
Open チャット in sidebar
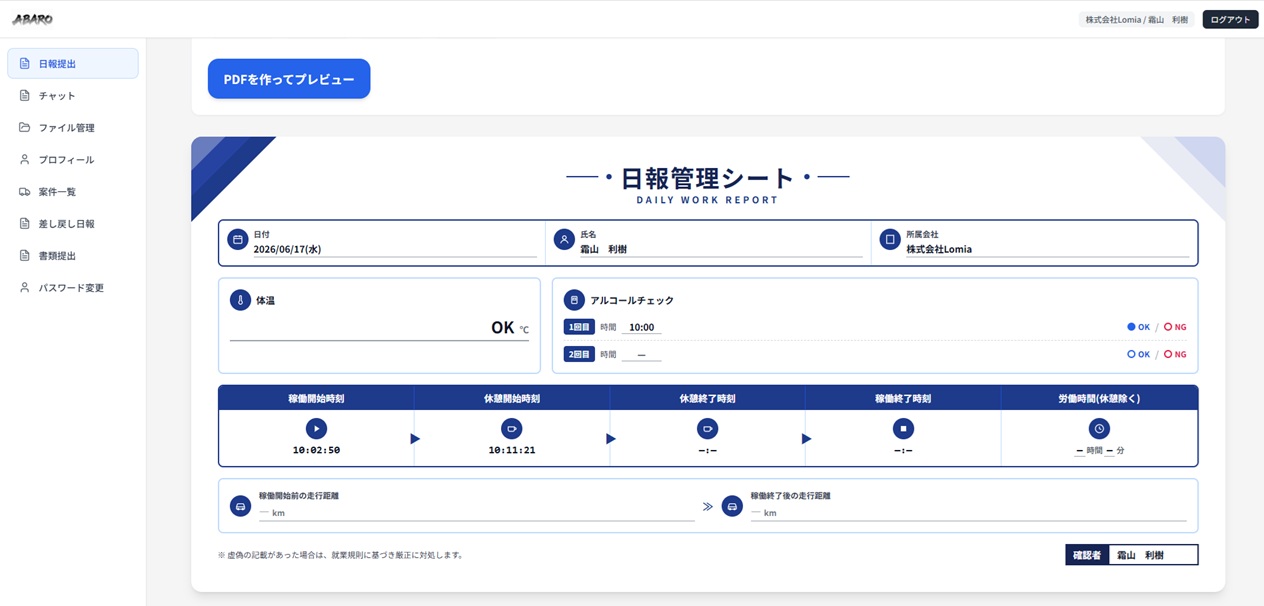(73, 95)
